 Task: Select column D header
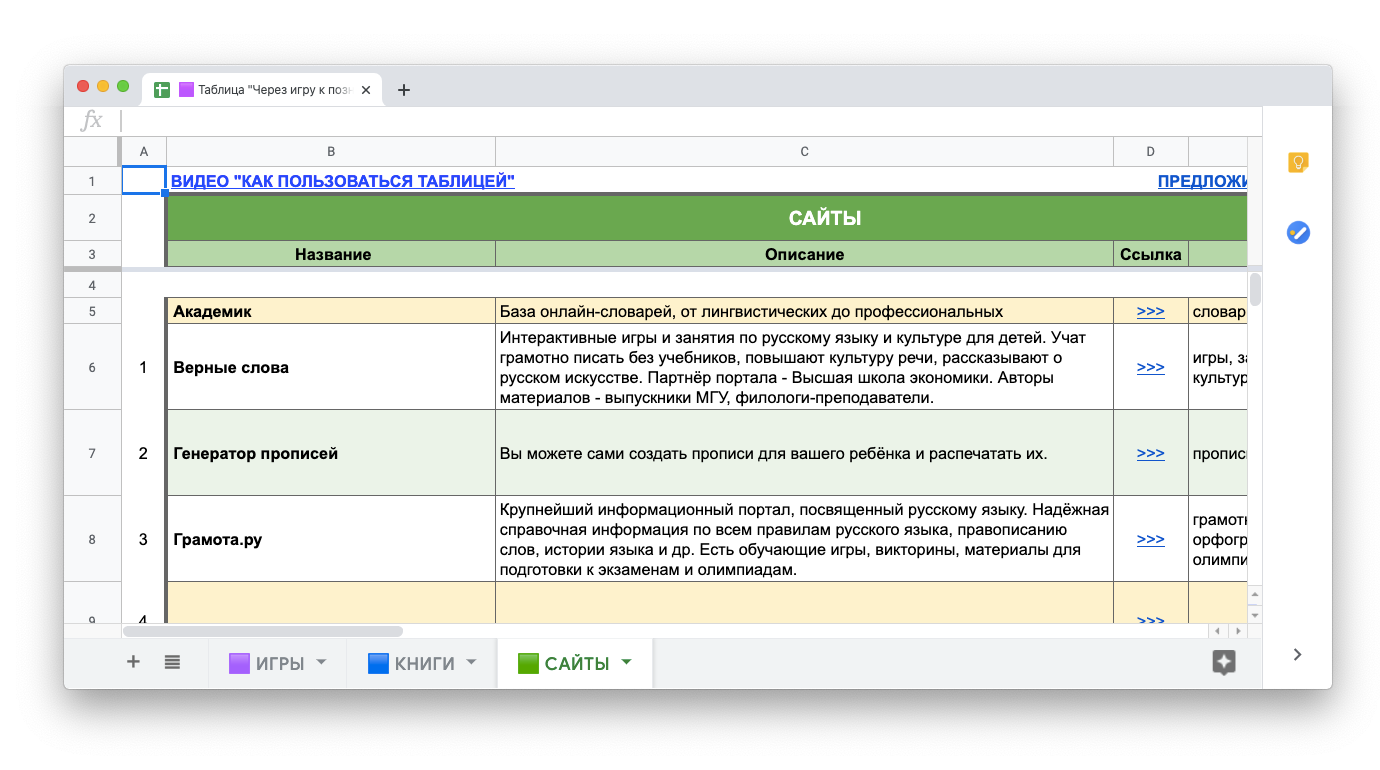1151,152
